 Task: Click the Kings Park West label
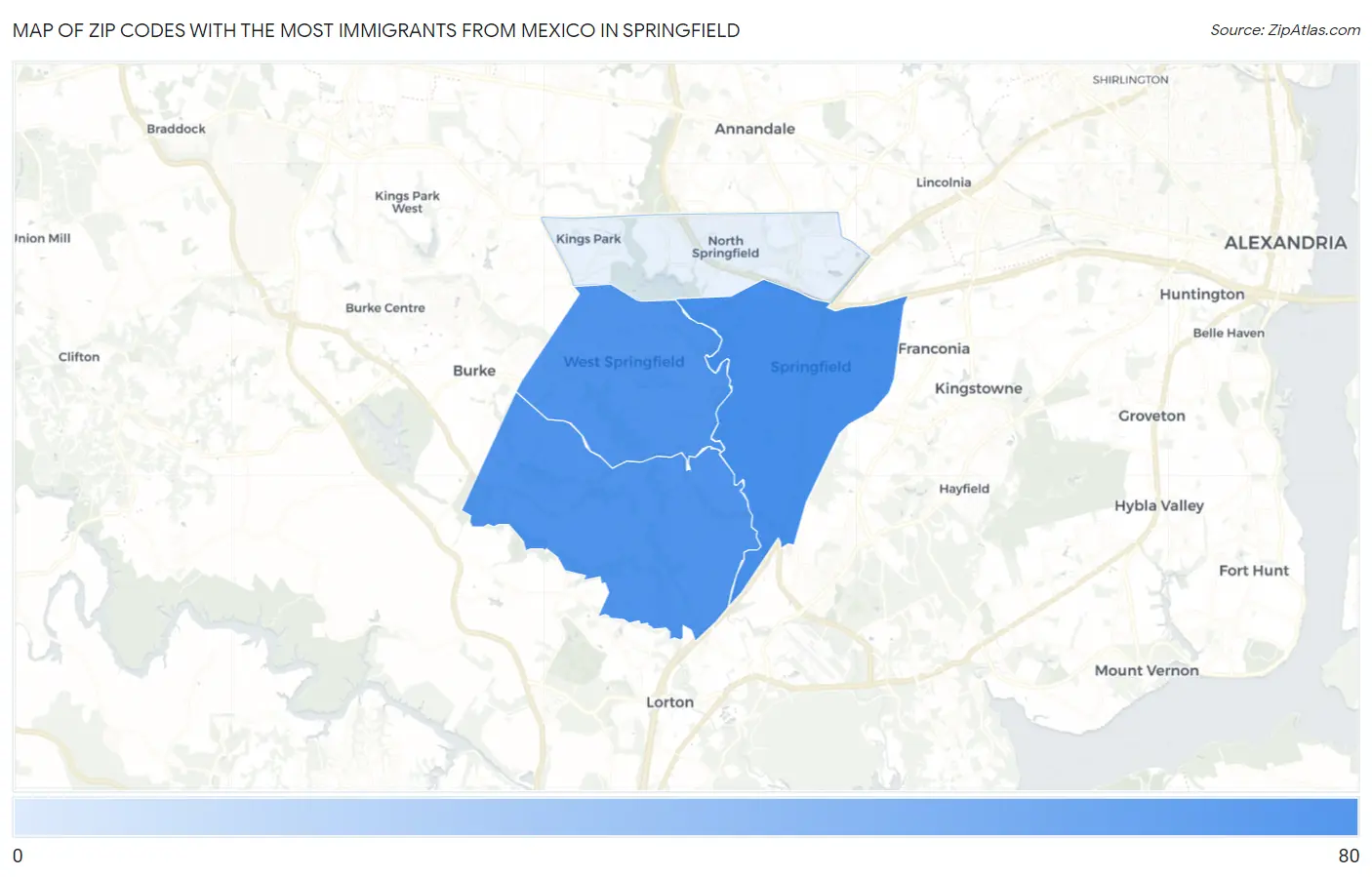point(407,202)
